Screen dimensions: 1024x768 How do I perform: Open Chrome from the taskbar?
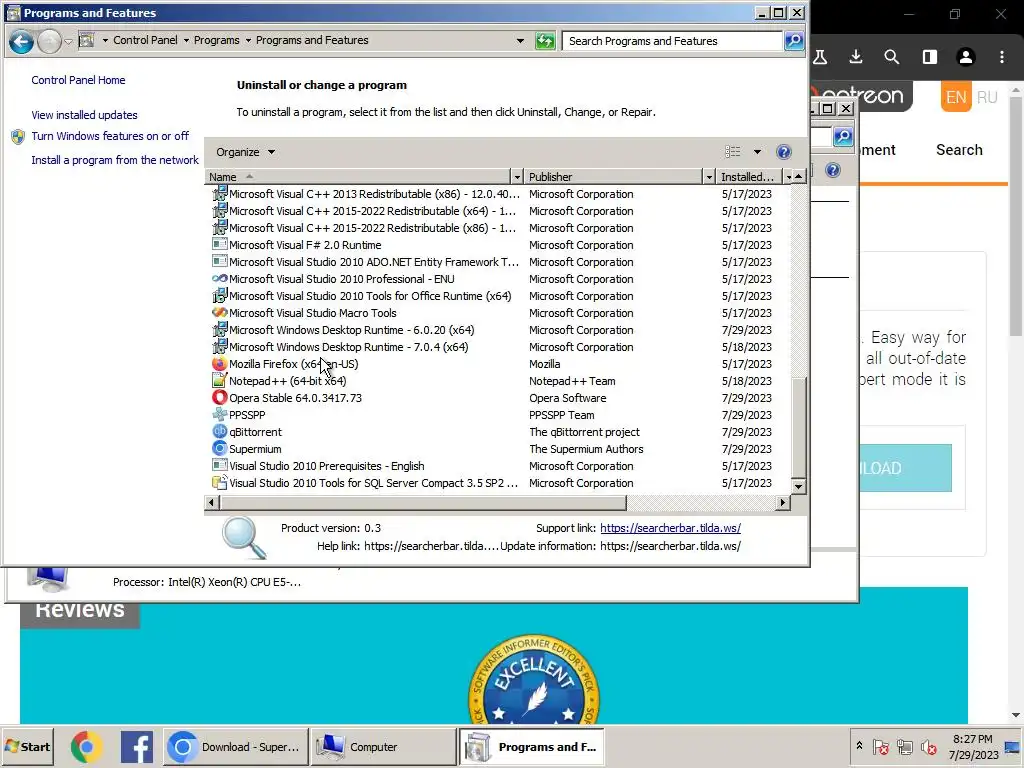point(87,747)
